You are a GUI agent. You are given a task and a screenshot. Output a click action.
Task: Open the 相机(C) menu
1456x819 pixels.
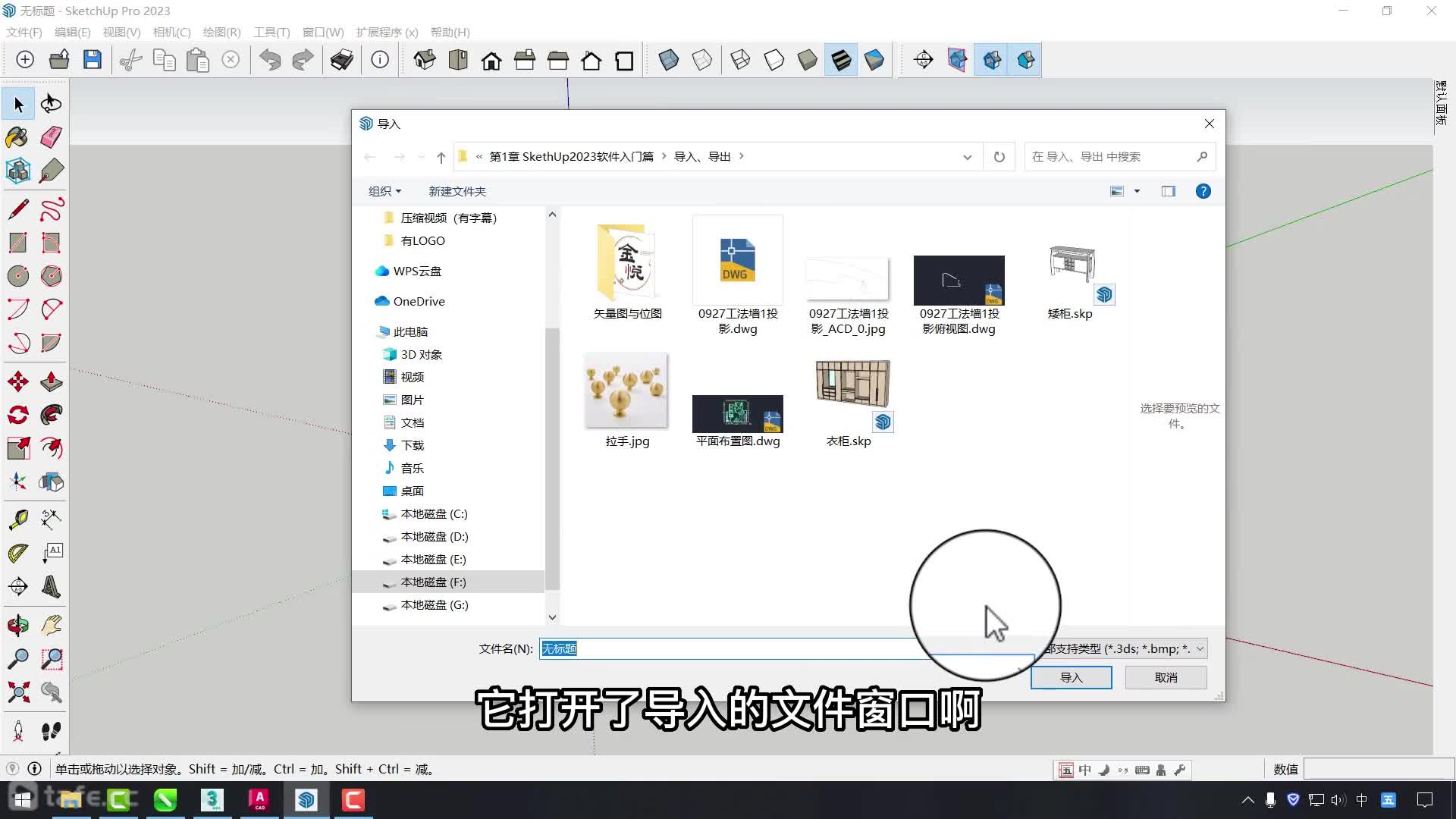(x=171, y=32)
